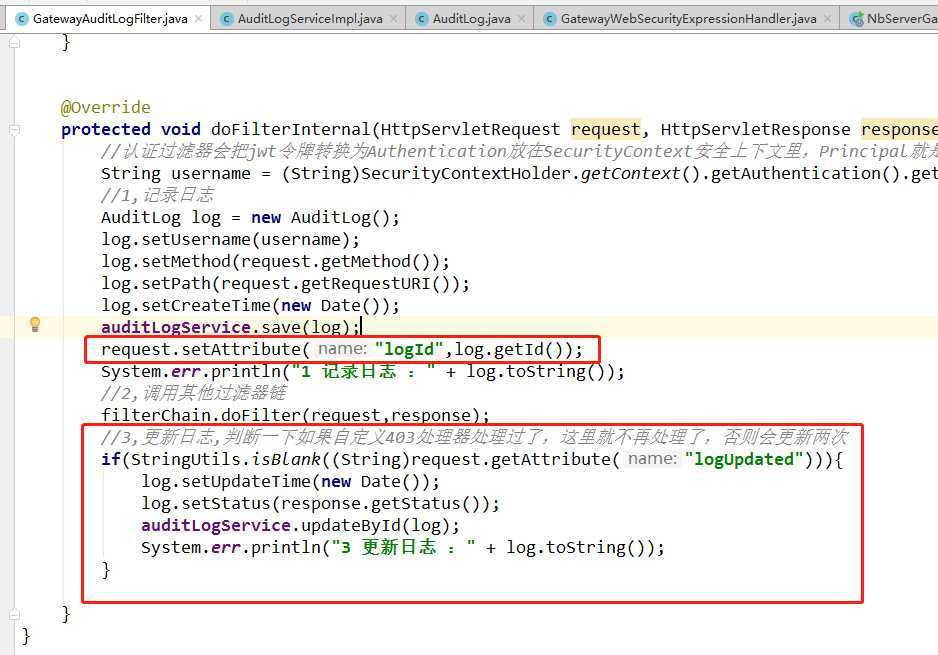Click the class icon on AuditLog.java tab
Image resolution: width=938 pixels, height=655 pixels.
422,19
